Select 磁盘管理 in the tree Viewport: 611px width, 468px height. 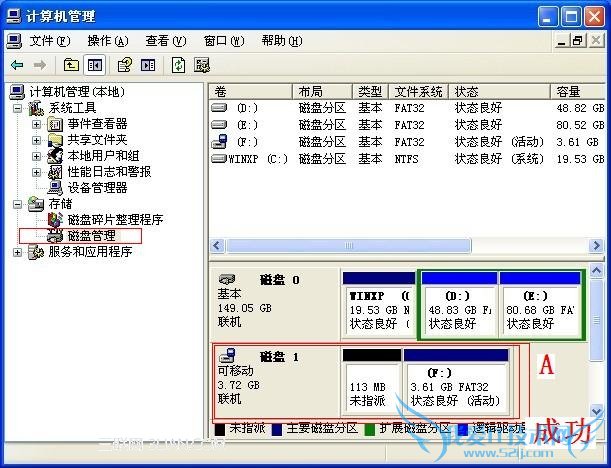tap(91, 236)
